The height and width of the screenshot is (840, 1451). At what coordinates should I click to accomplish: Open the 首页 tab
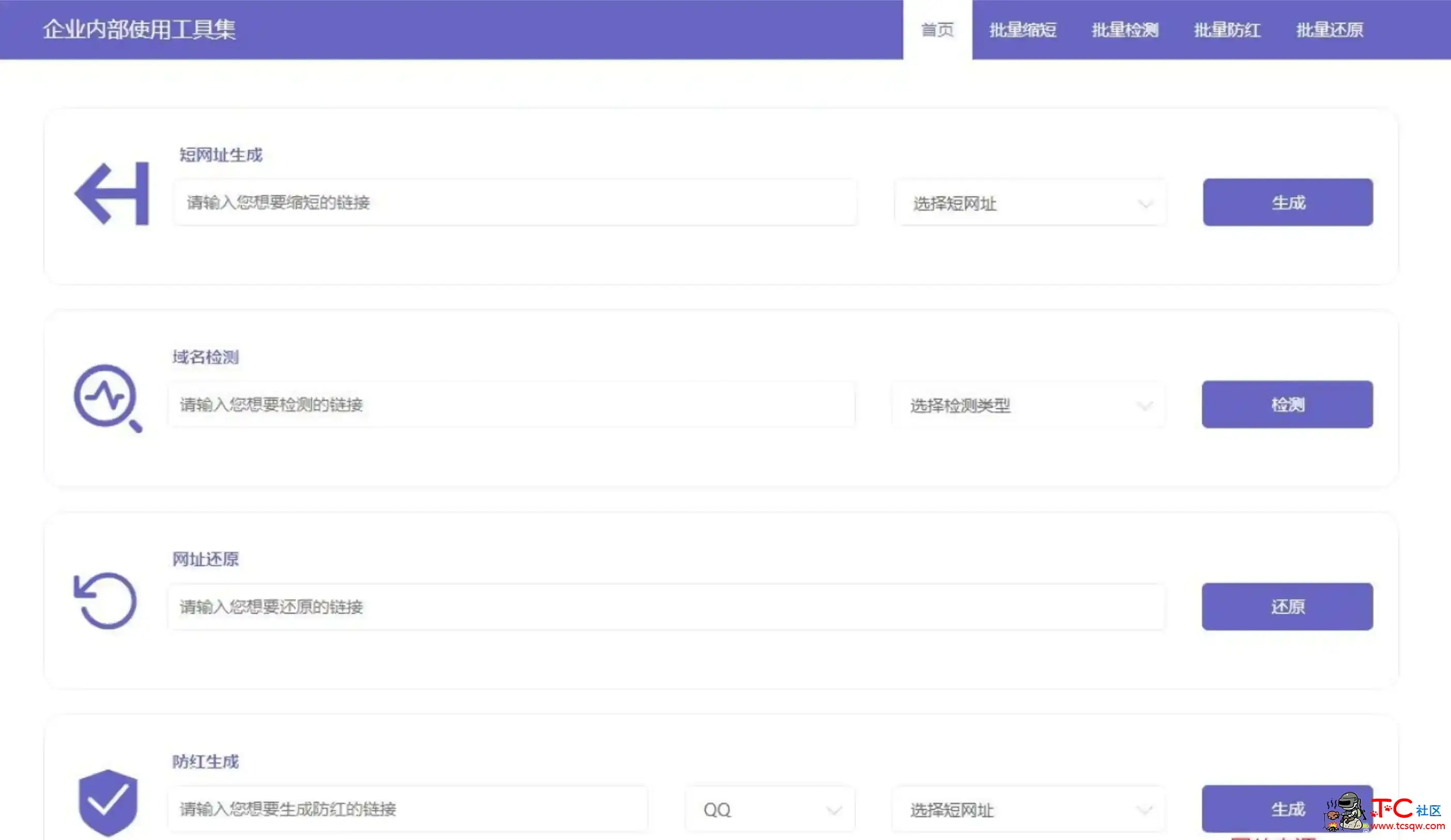937,30
